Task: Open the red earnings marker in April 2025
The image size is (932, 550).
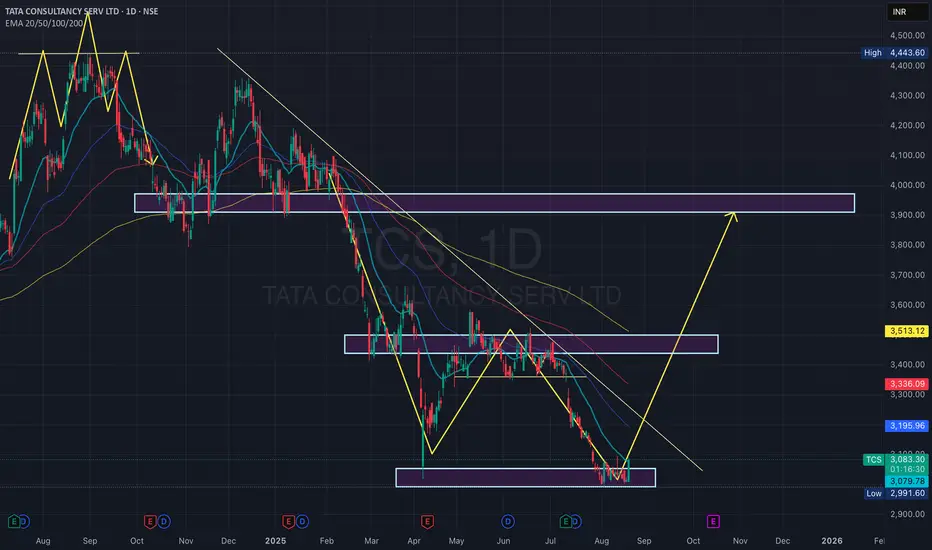Action: tap(427, 521)
